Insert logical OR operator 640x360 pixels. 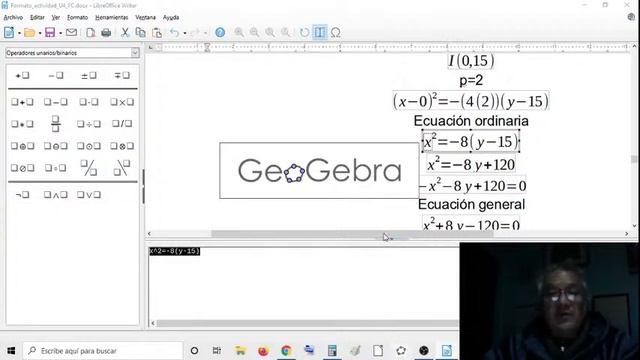[x=89, y=195]
